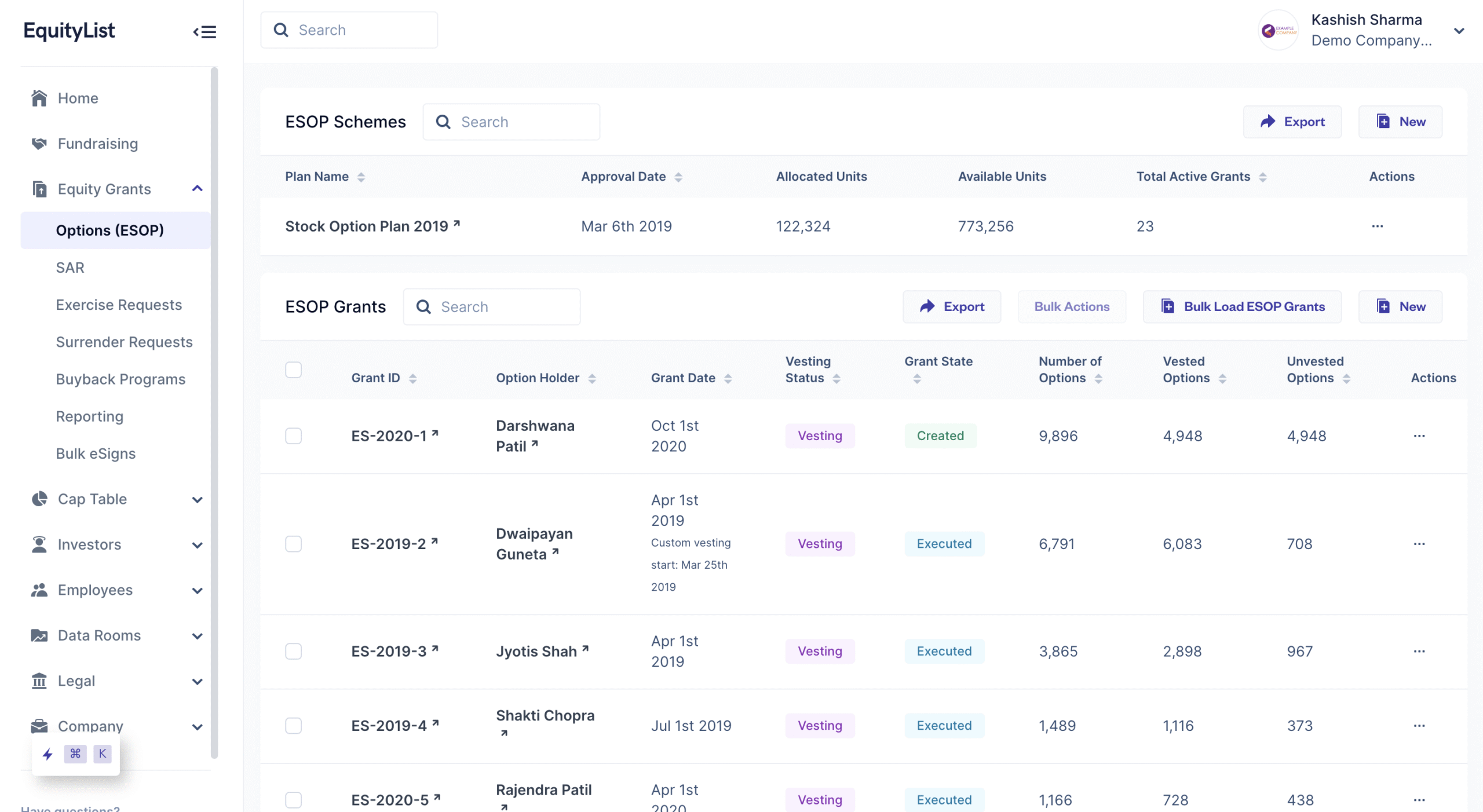Open actions menu for grant ES-2019-2
The width and height of the screenshot is (1483, 812).
click(x=1419, y=543)
